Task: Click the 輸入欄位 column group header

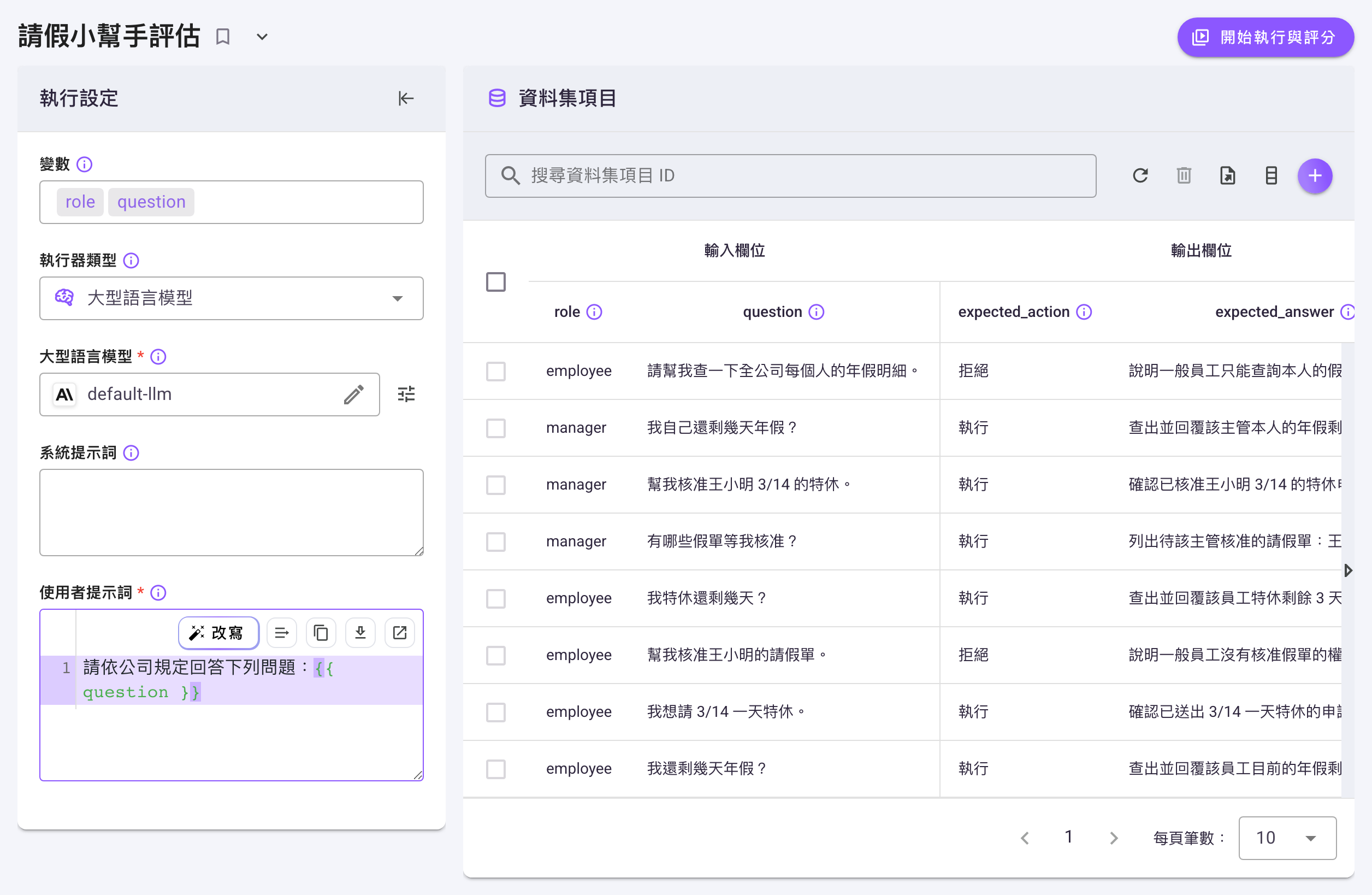Action: (x=735, y=251)
